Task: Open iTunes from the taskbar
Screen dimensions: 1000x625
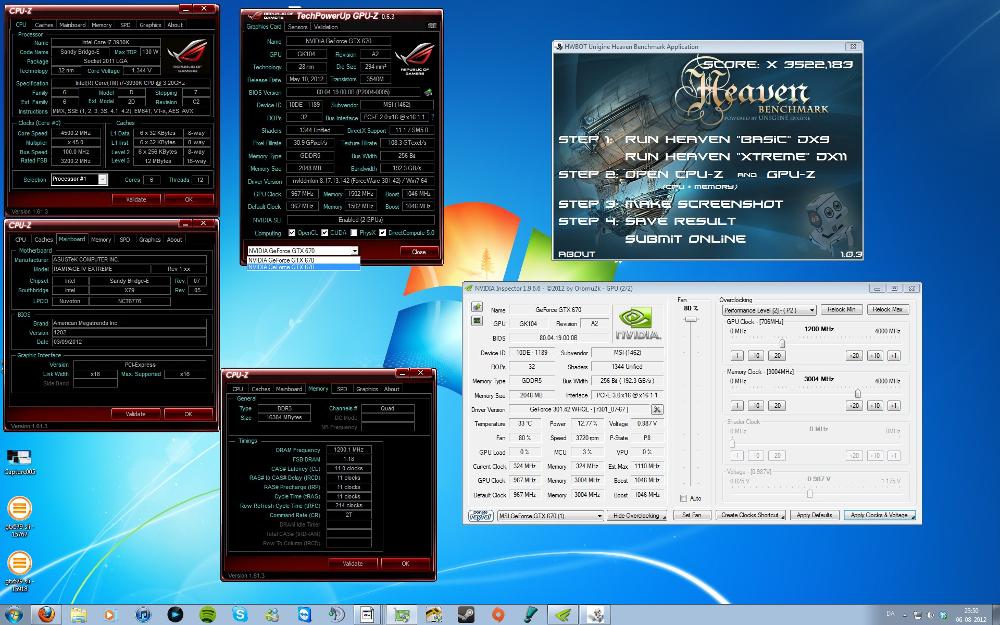Action: tap(143, 615)
